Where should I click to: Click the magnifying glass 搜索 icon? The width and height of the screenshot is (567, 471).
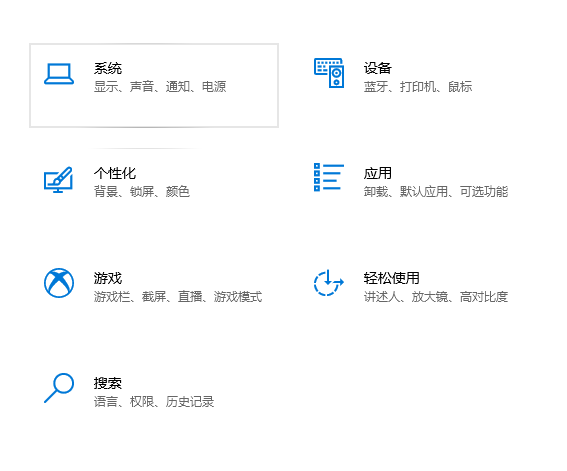[59, 387]
